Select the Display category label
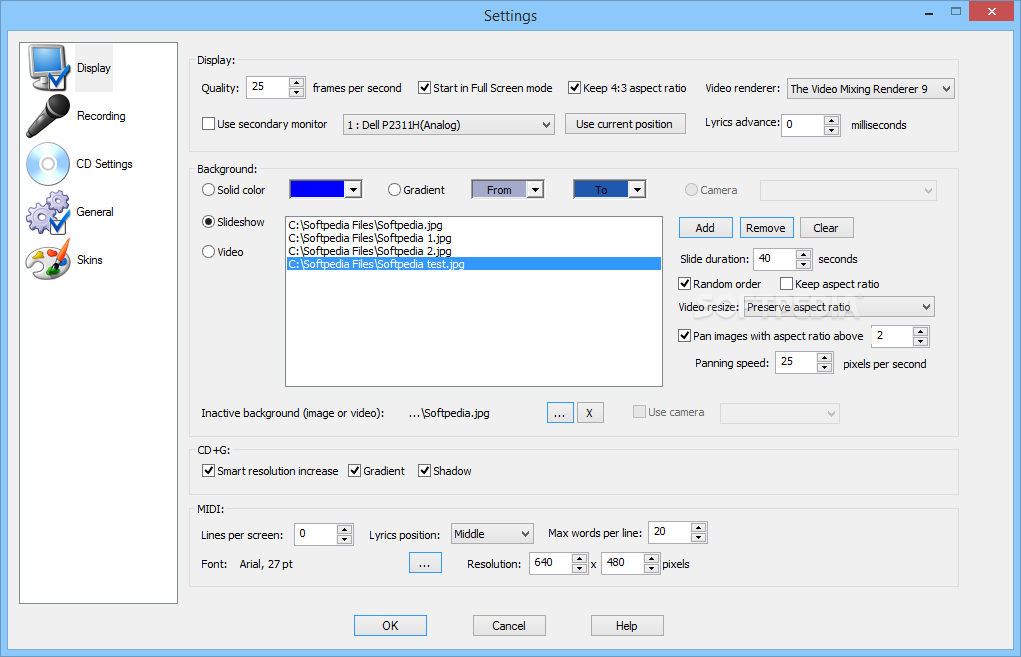This screenshot has width=1021, height=657. [x=94, y=68]
